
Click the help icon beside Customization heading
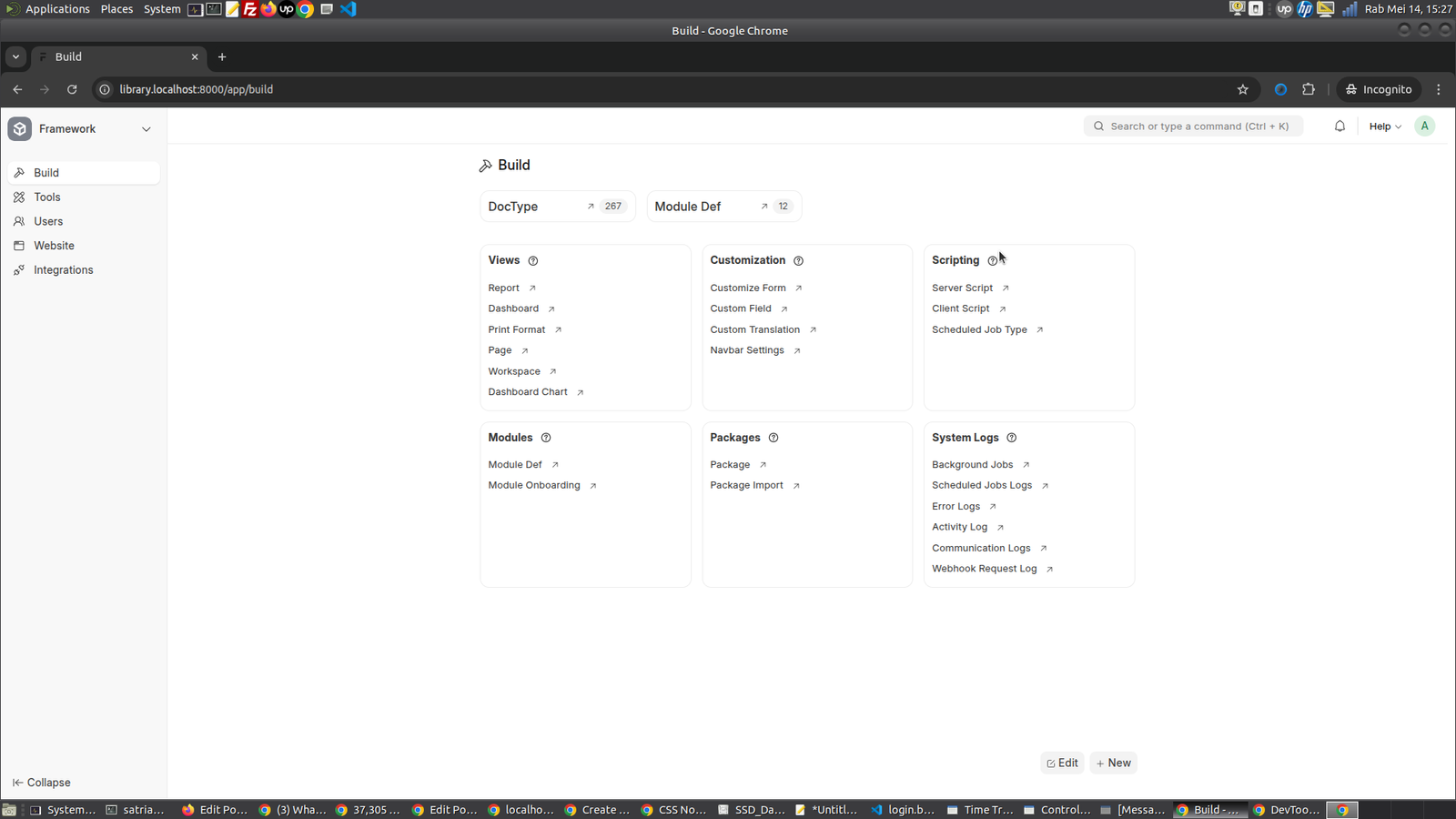coord(798,261)
